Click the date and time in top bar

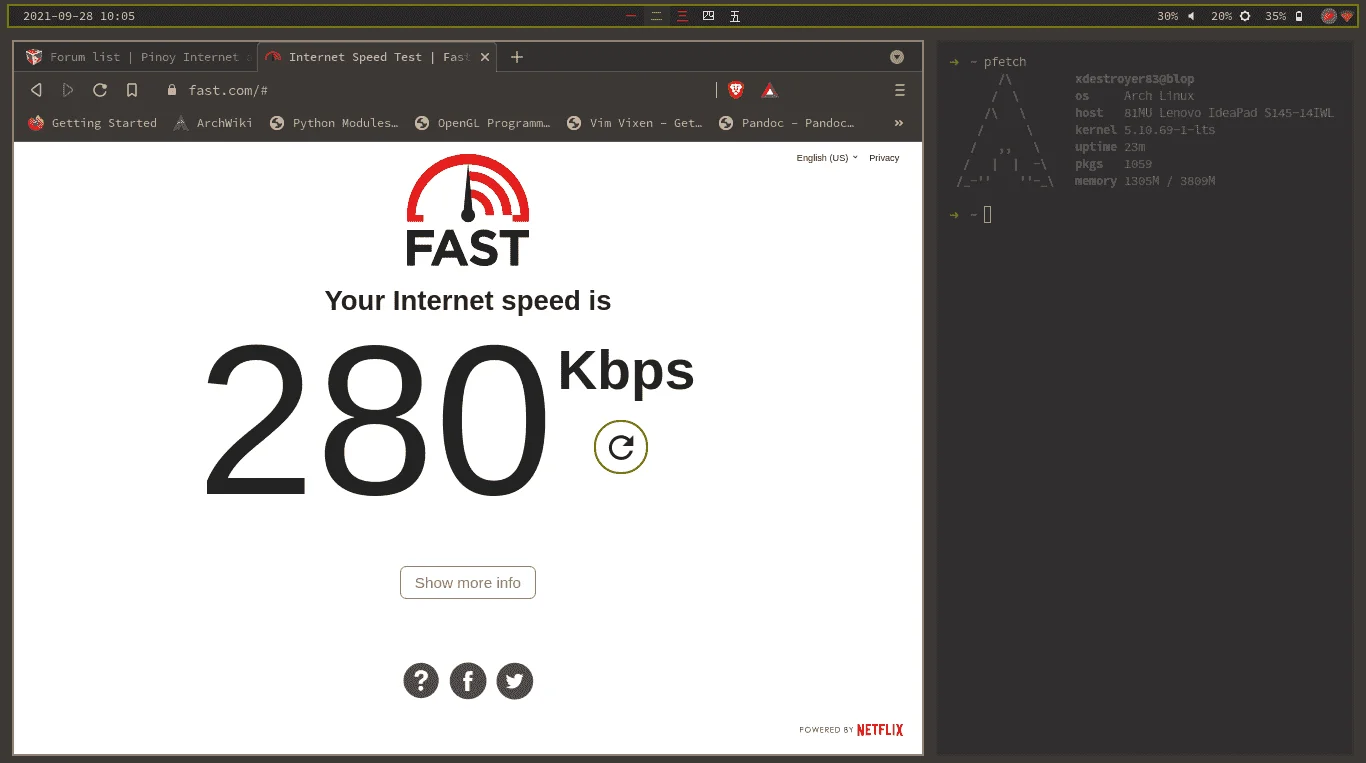point(78,16)
